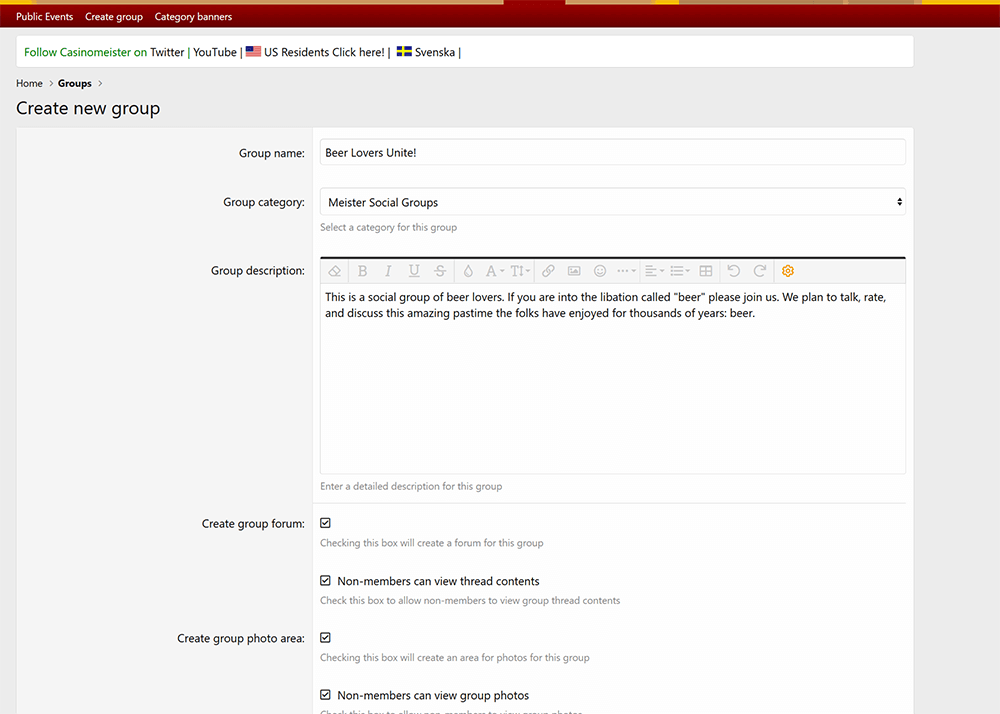Insert a link using chain icon
Screen dimensions: 1000x714
coord(548,271)
